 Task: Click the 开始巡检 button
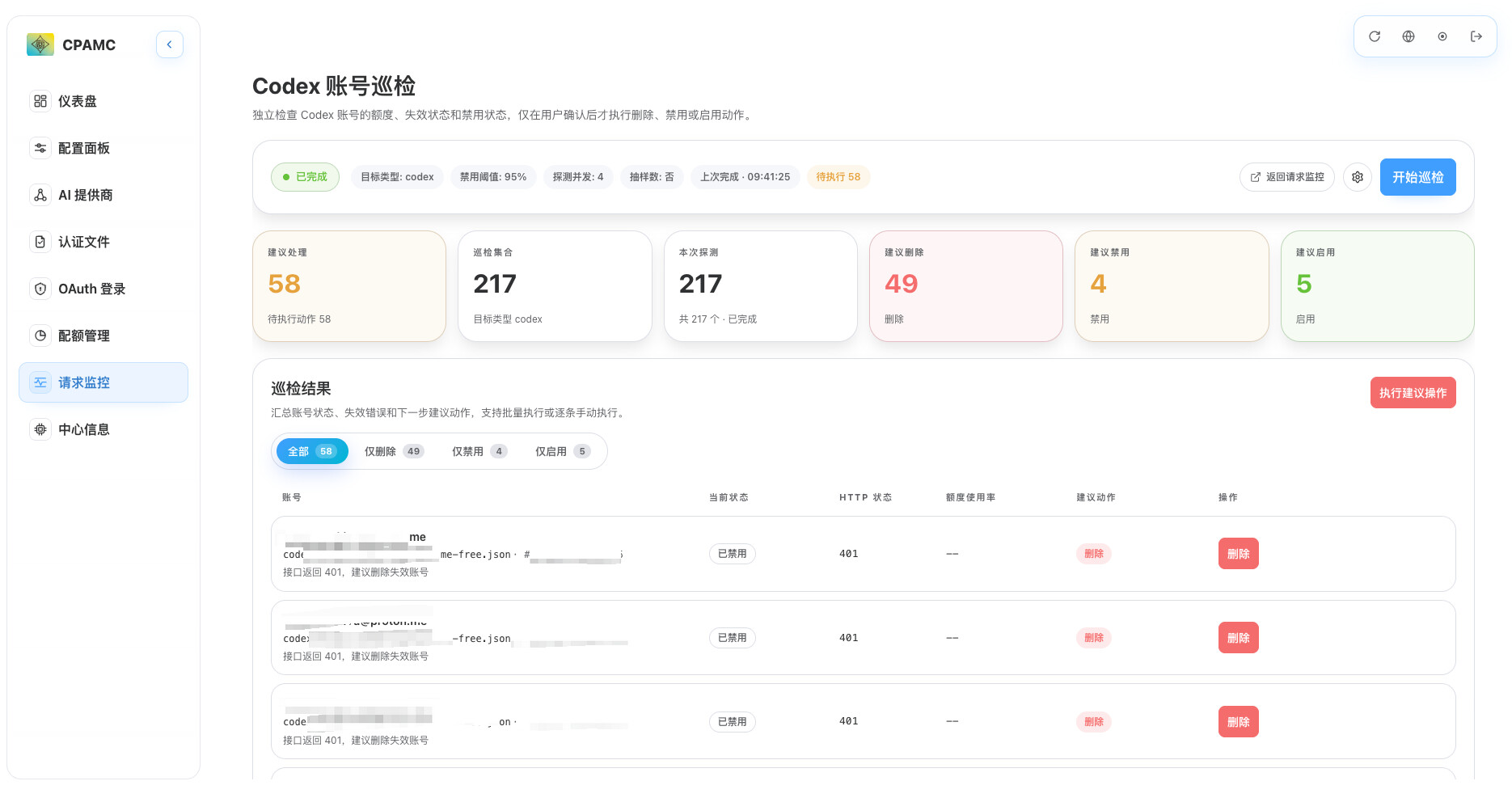click(x=1417, y=177)
